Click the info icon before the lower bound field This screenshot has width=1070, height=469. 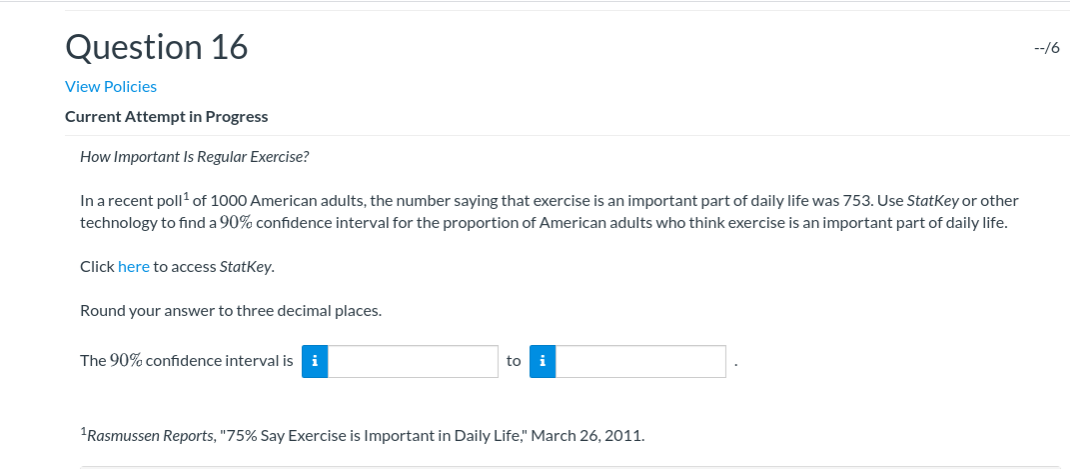(315, 361)
